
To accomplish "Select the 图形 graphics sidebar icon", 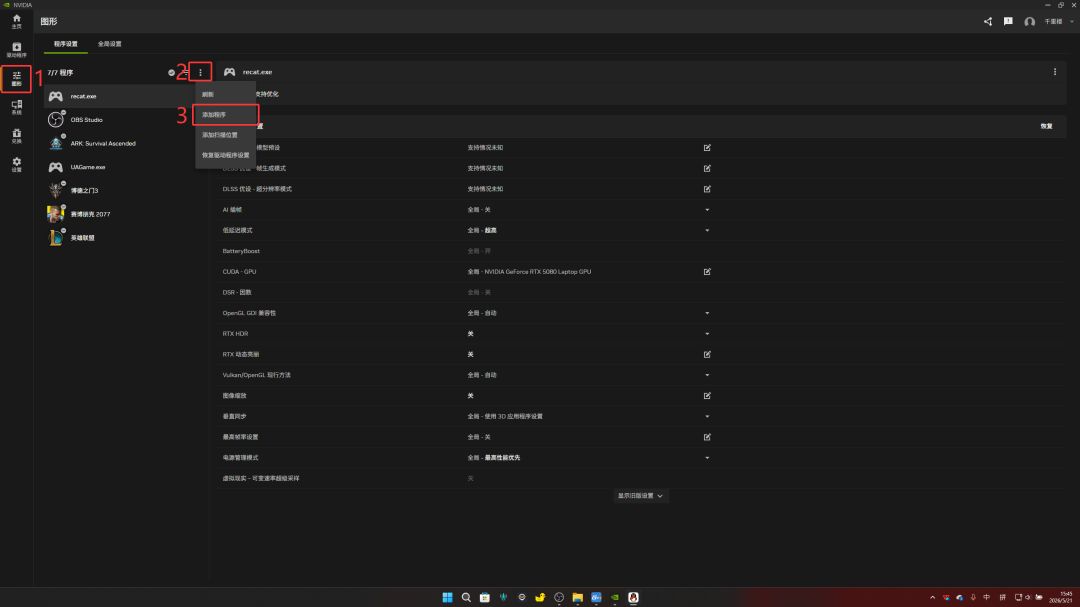I will click(17, 79).
